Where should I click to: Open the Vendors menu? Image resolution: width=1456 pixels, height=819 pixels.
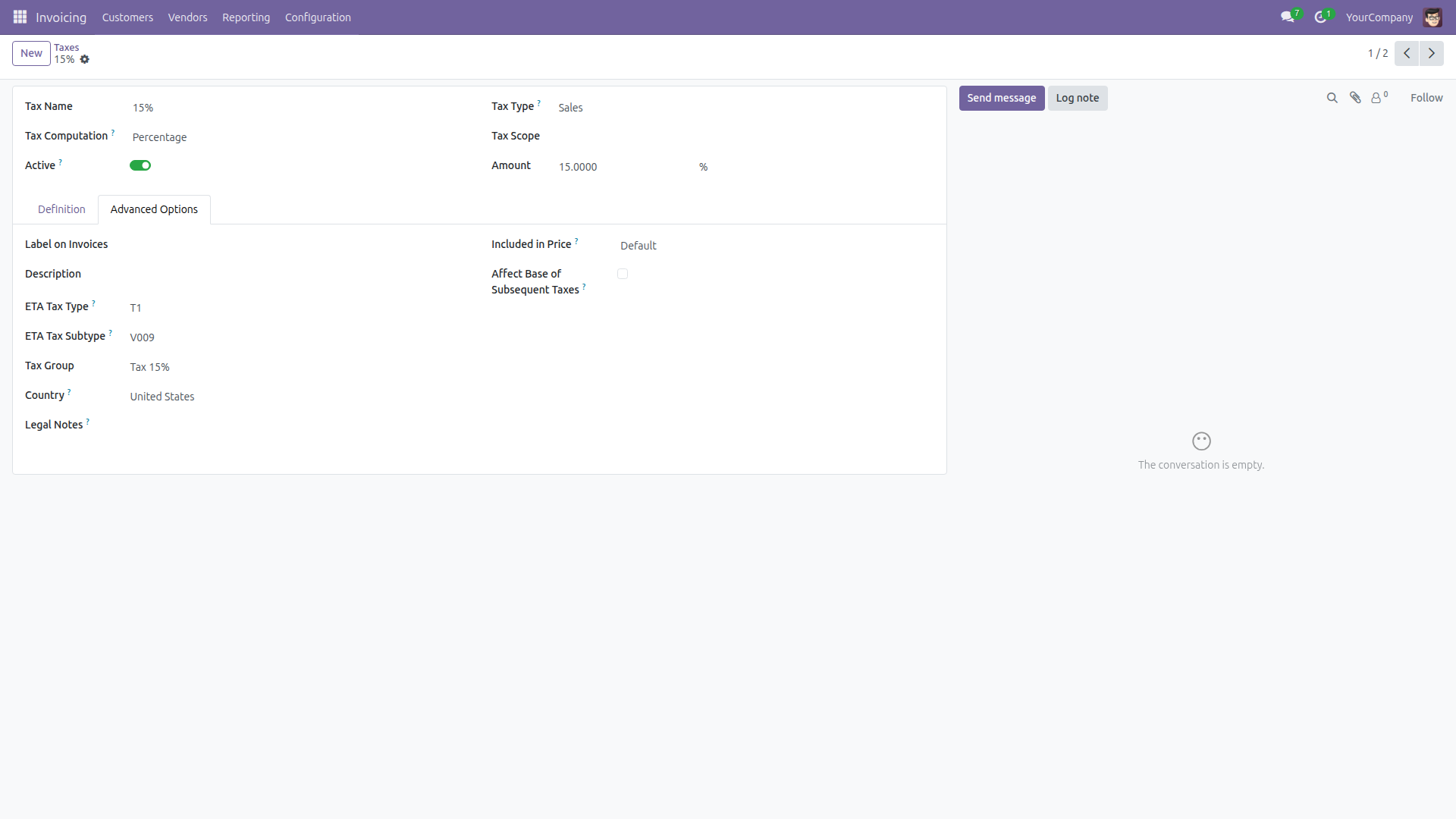point(187,17)
